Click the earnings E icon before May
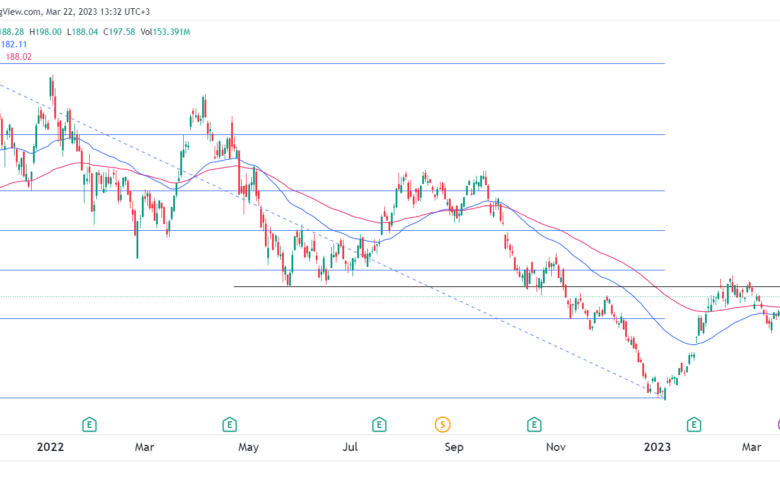Viewport: 780px width, 487px height. point(229,425)
